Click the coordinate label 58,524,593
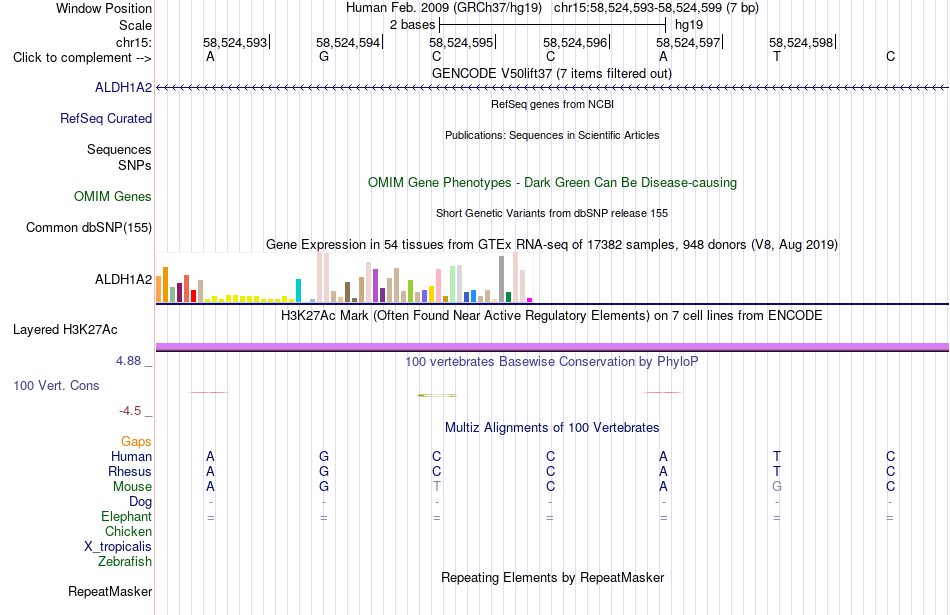 point(235,42)
